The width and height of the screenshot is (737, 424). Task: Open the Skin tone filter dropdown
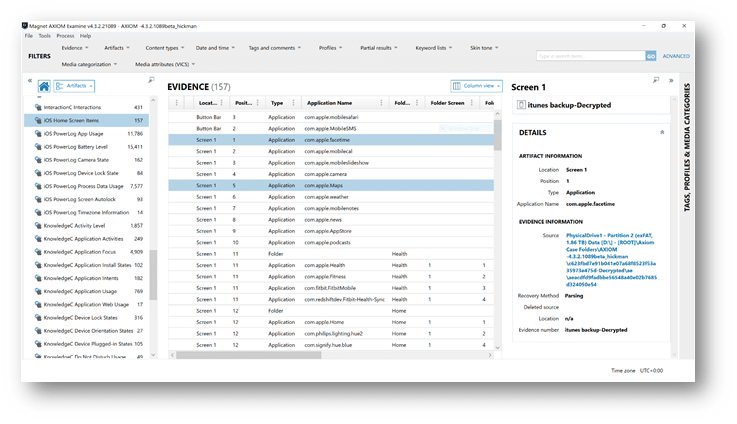(484, 48)
